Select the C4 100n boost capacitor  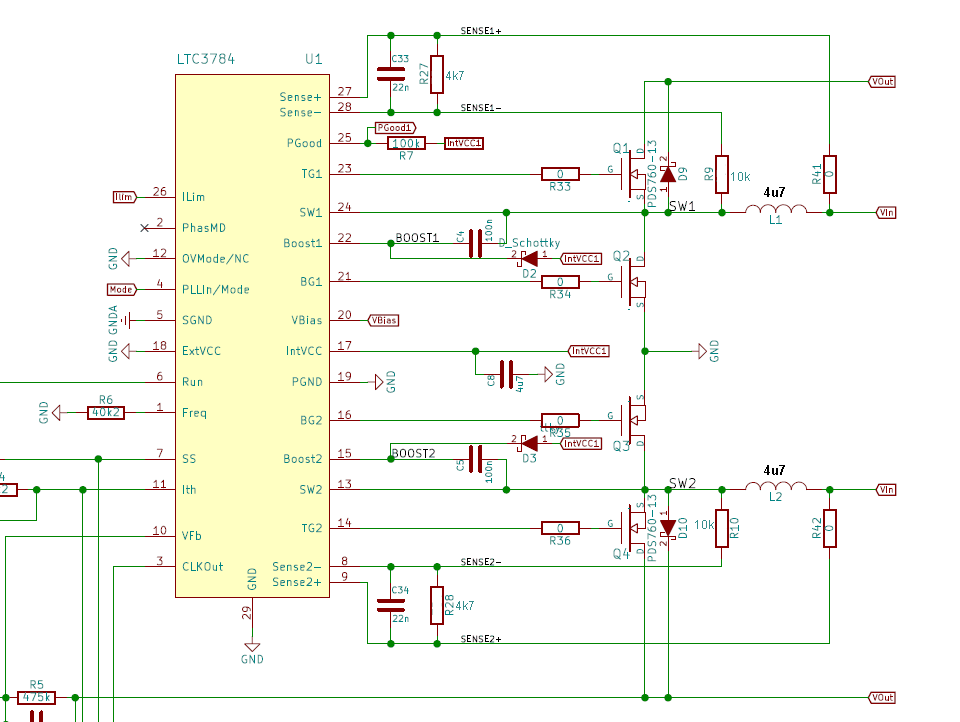click(x=475, y=243)
